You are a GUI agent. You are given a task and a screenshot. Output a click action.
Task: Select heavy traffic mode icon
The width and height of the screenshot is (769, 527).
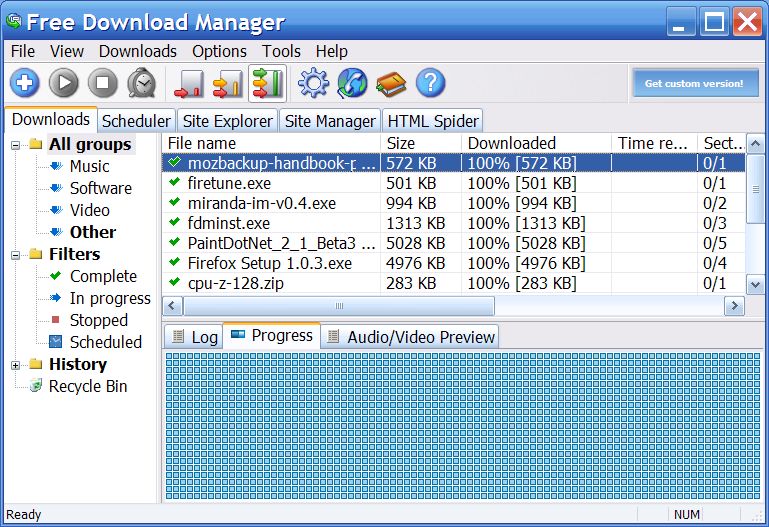(267, 83)
